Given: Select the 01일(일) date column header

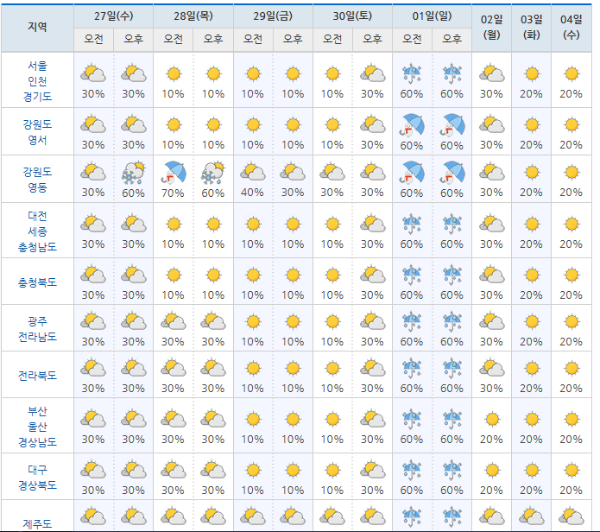Looking at the screenshot, I should click(x=431, y=17).
